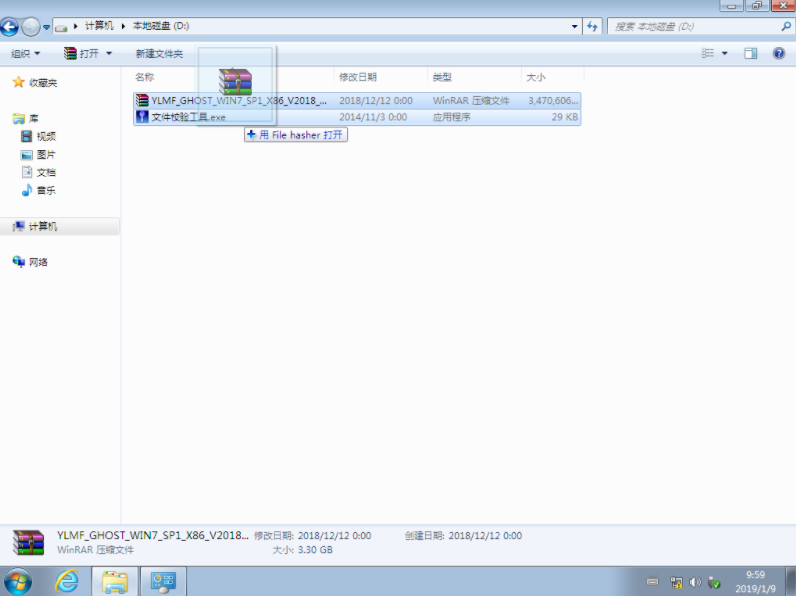Open Help with the question mark icon

point(779,53)
